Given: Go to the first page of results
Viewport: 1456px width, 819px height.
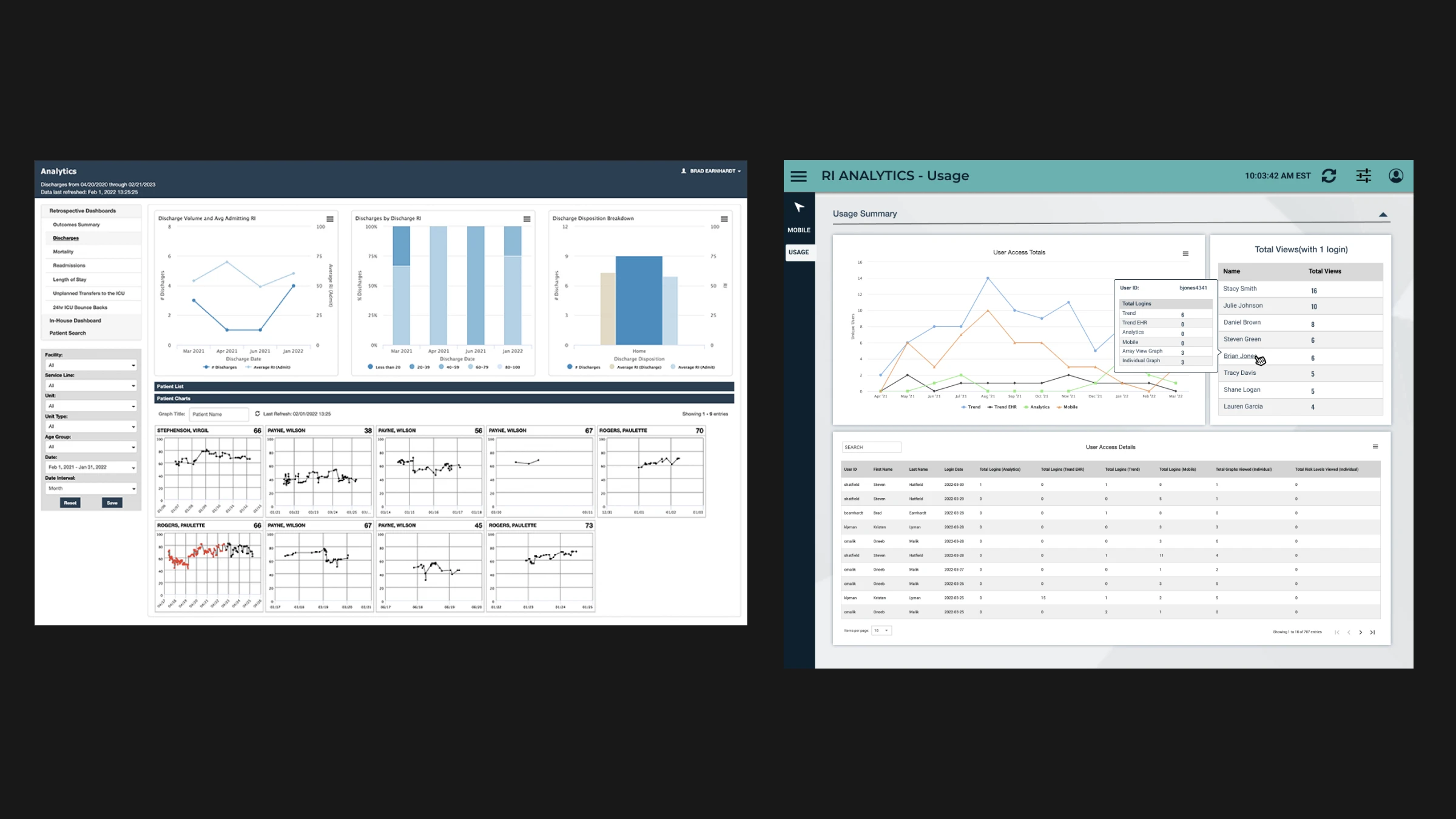Looking at the screenshot, I should (1337, 632).
